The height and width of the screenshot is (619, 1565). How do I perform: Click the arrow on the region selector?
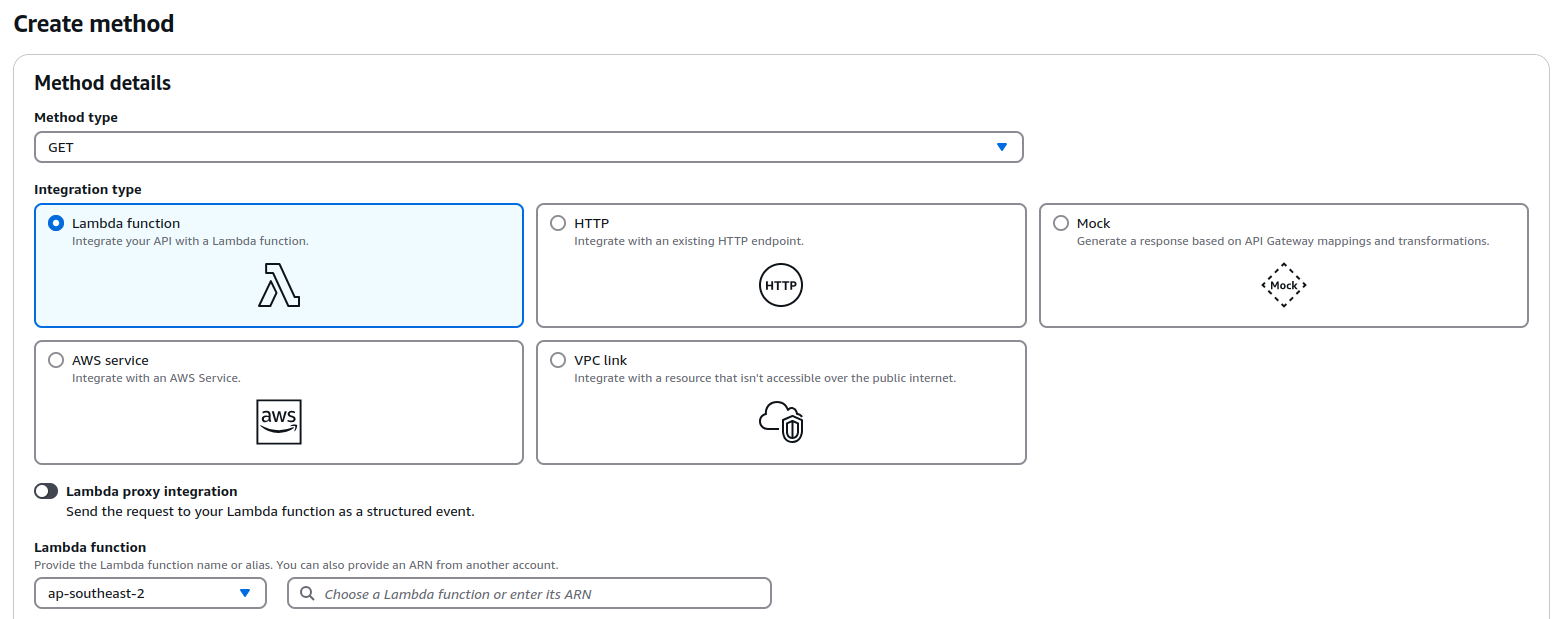tap(245, 593)
